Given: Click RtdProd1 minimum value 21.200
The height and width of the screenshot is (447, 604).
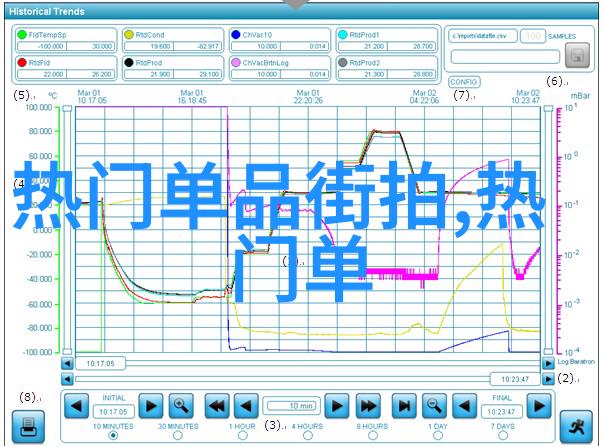Looking at the screenshot, I should [363, 46].
